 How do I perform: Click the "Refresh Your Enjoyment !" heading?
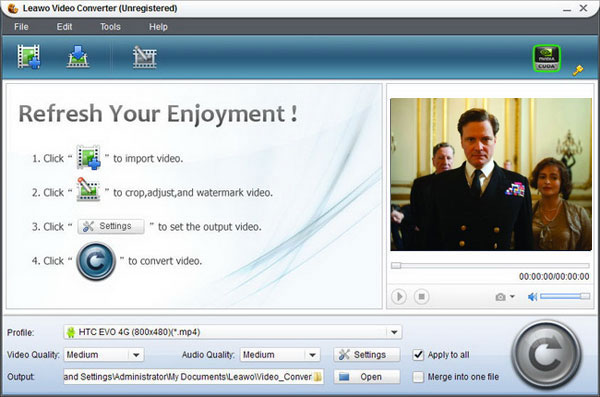point(158,114)
